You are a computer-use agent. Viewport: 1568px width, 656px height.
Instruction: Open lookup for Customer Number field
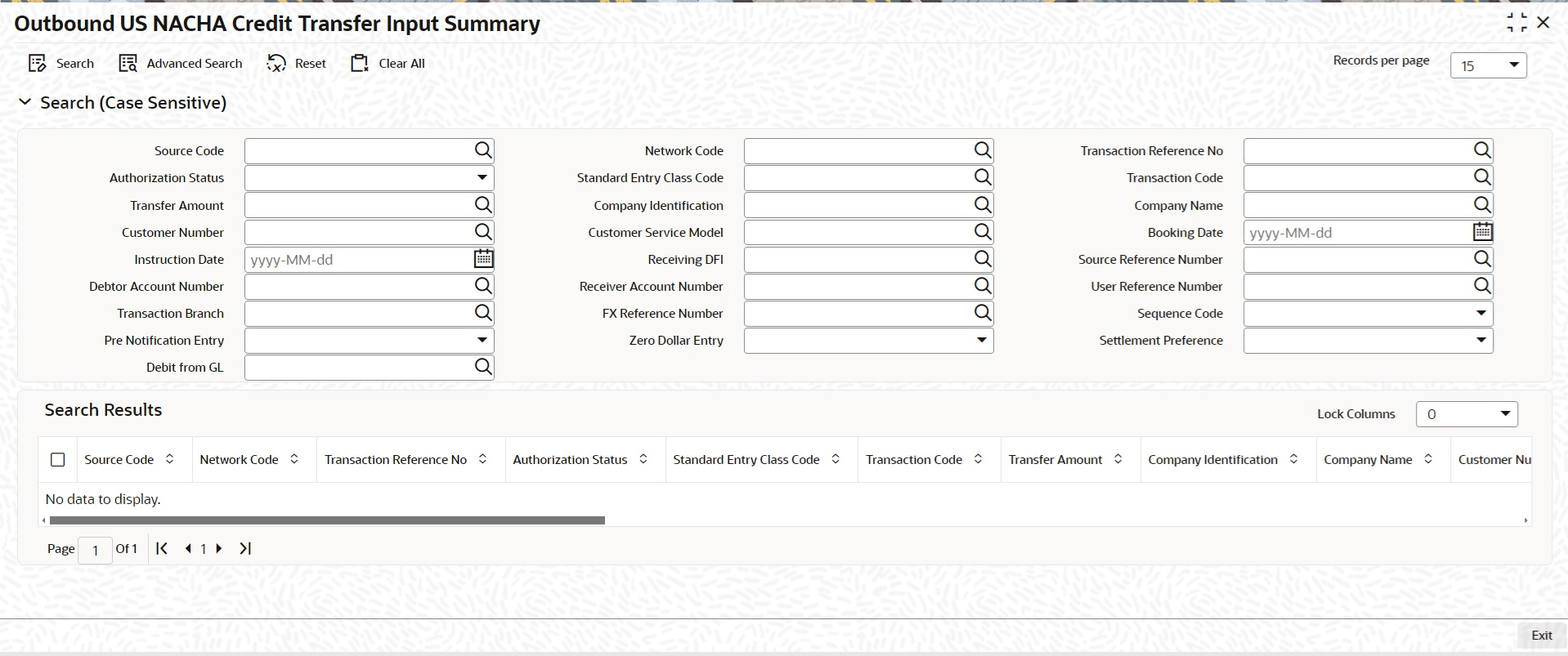click(x=483, y=232)
